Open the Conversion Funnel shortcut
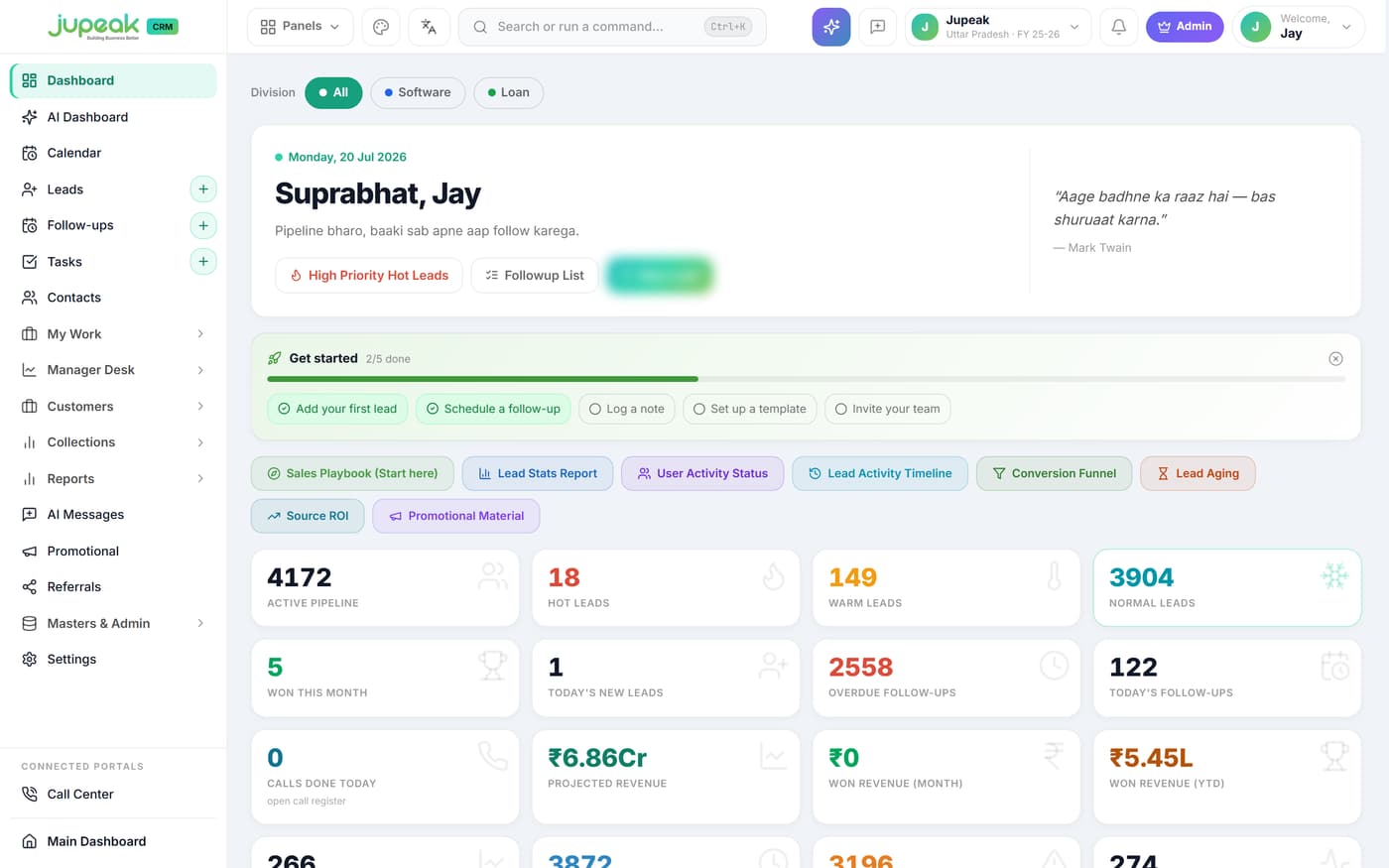Image resolution: width=1389 pixels, height=868 pixels. point(1054,473)
